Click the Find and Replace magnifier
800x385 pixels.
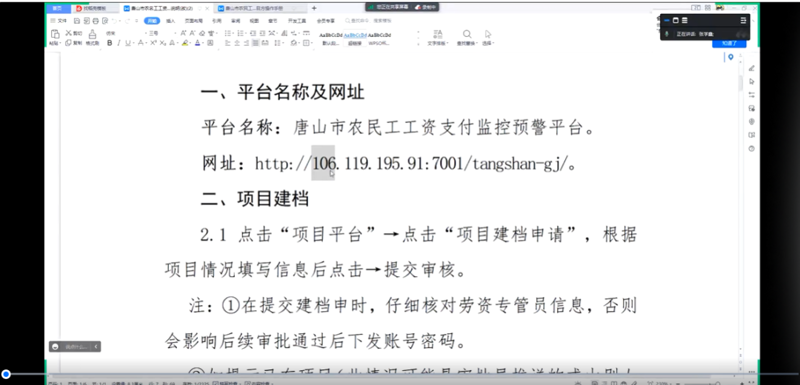pyautogui.click(x=467, y=34)
